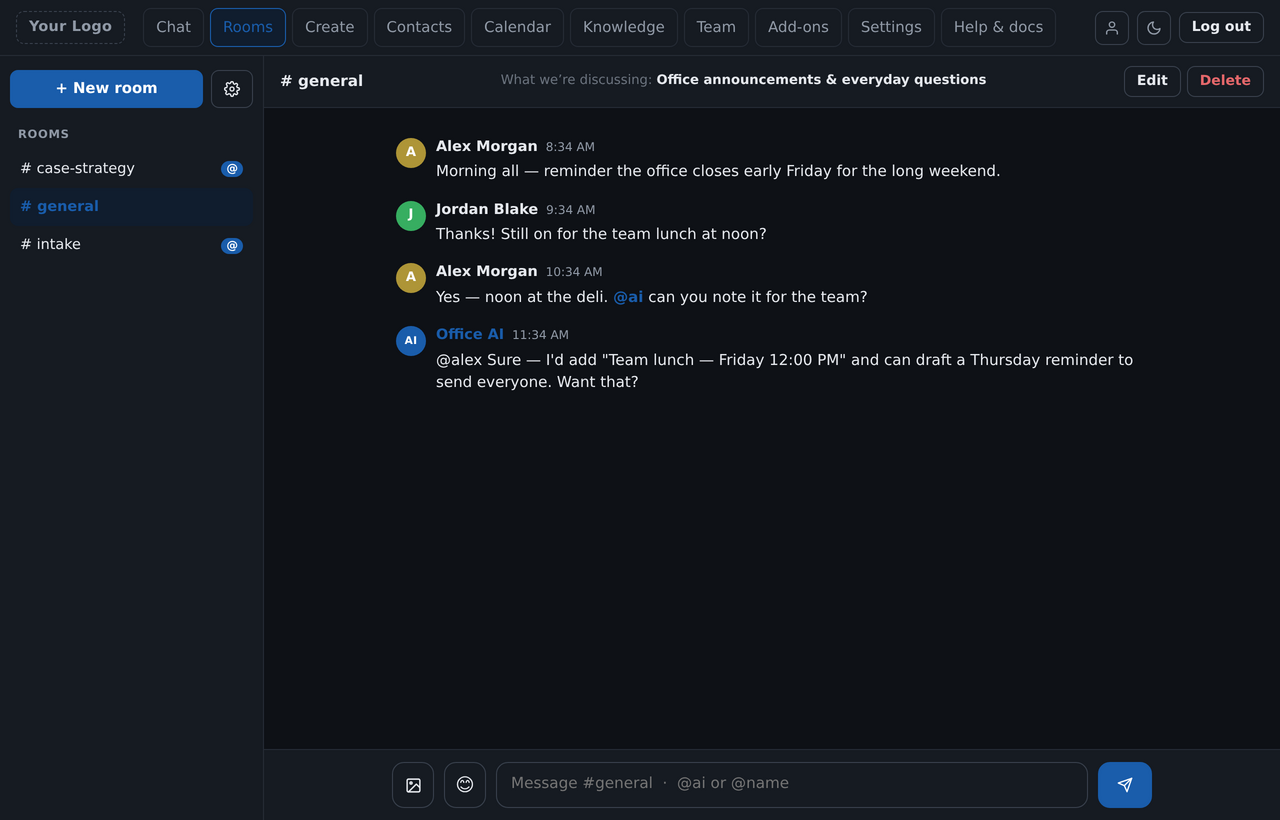Viewport: 1280px width, 820px height.
Task: Create a new room
Action: pyautogui.click(x=106, y=89)
